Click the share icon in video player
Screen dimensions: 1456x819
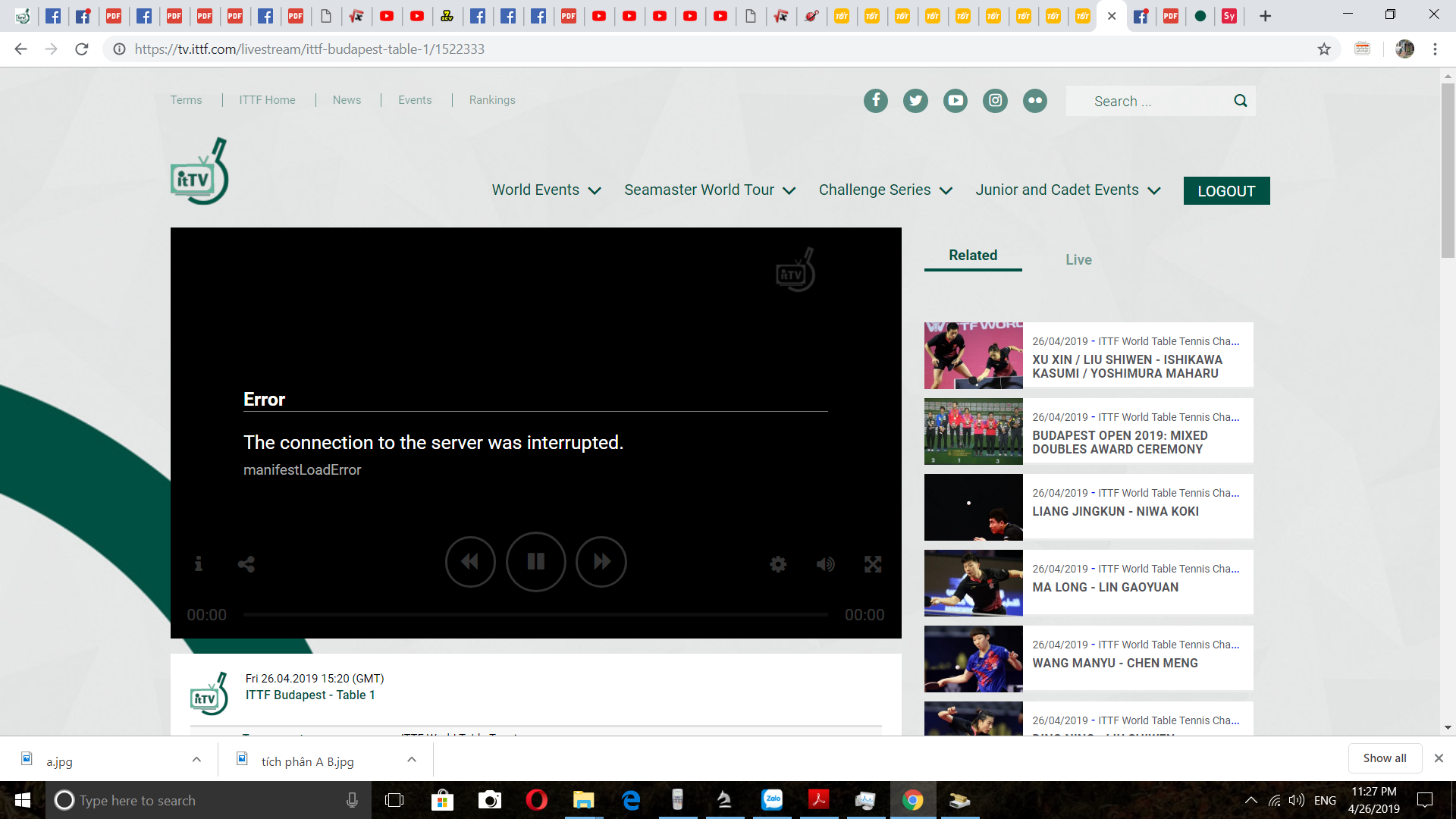pyautogui.click(x=246, y=564)
